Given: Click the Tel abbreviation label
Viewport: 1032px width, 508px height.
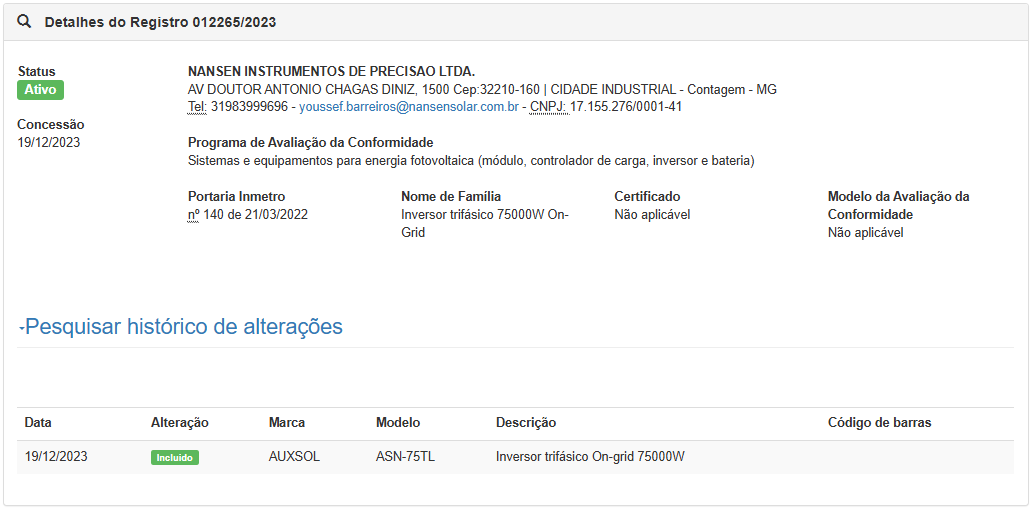Looking at the screenshot, I should click(197, 106).
